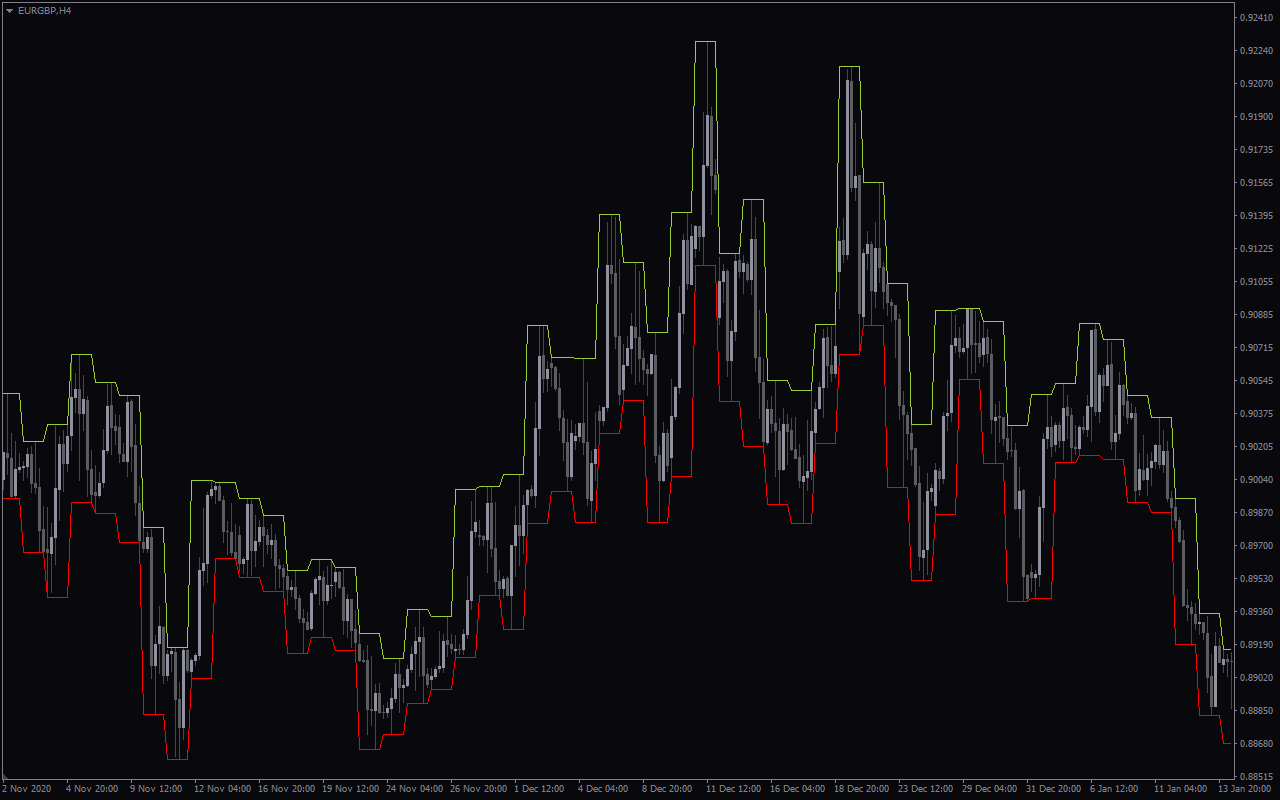Select price label 0.90715
1280x800 pixels.
(x=1255, y=348)
